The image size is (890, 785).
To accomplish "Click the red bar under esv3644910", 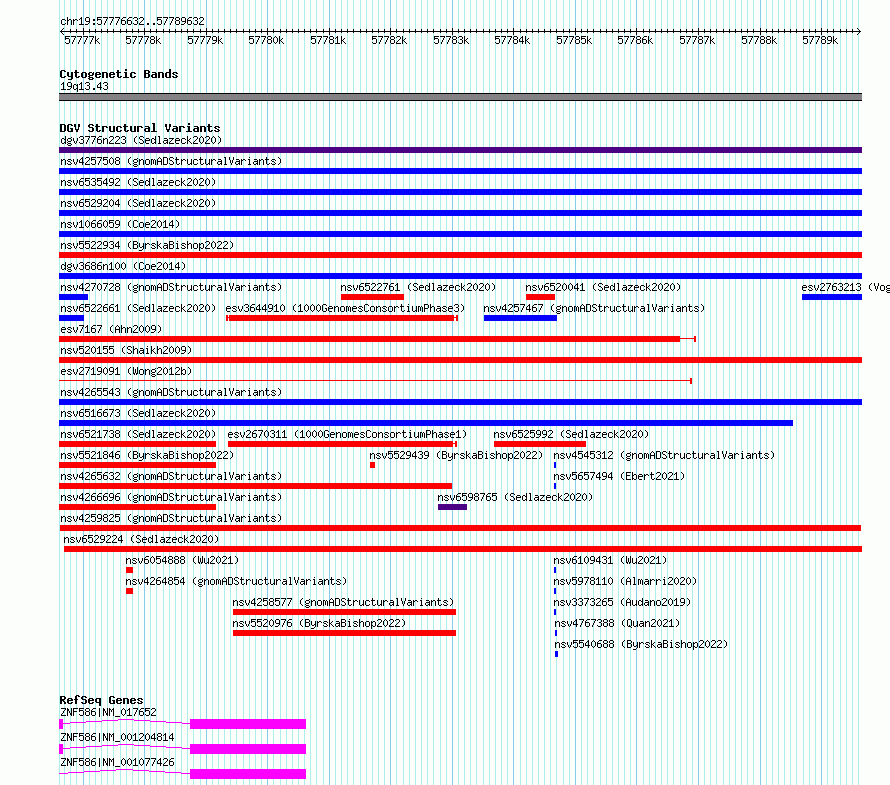I will [342, 318].
